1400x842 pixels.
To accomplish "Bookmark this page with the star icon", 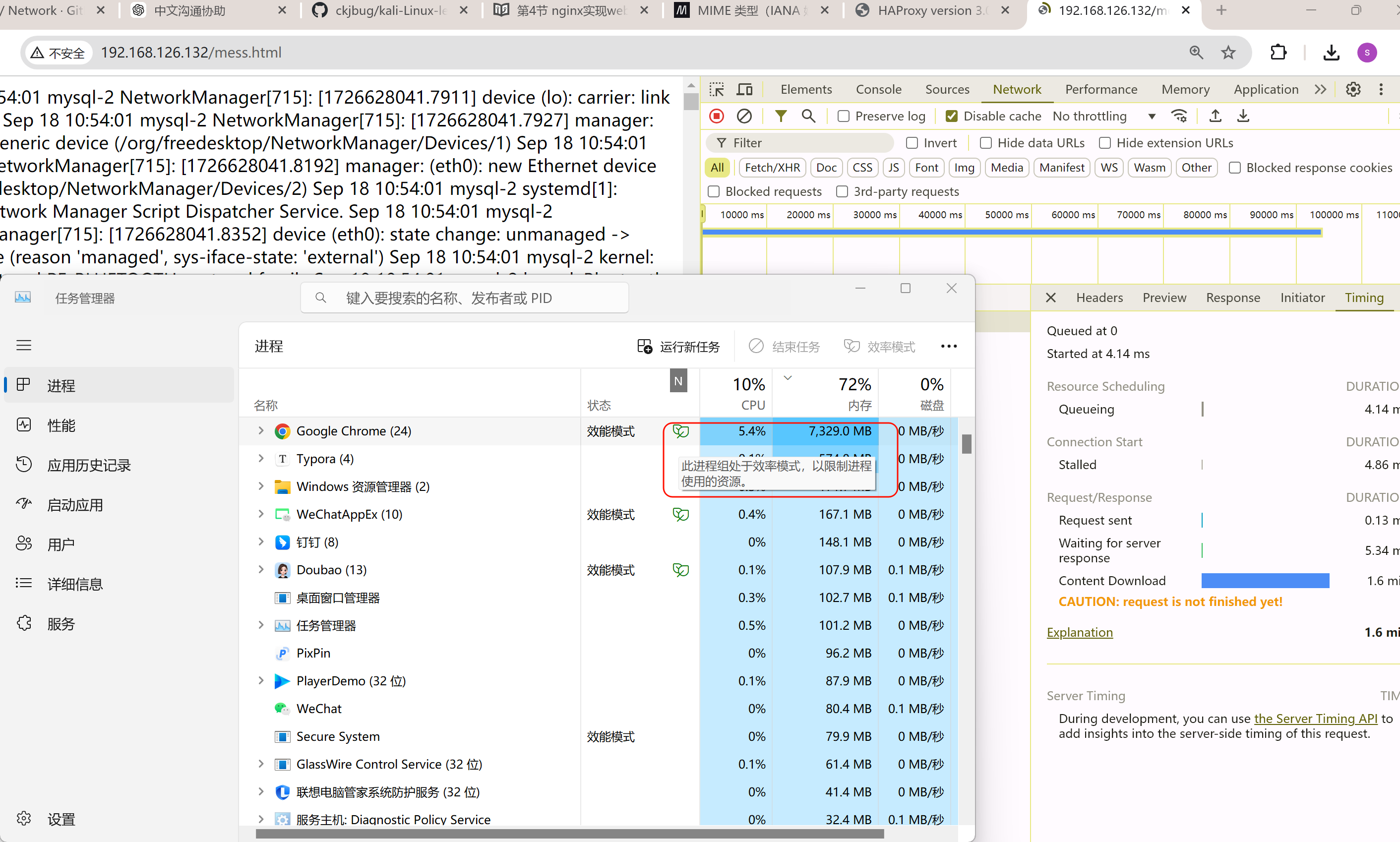I will [1228, 53].
